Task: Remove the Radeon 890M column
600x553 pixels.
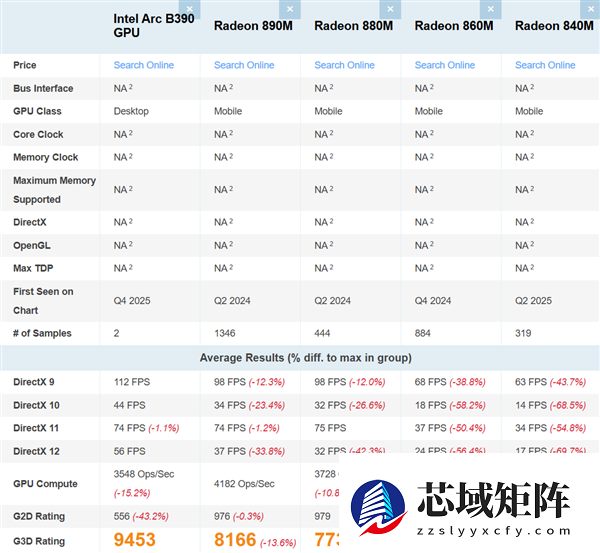Action: (x=290, y=9)
